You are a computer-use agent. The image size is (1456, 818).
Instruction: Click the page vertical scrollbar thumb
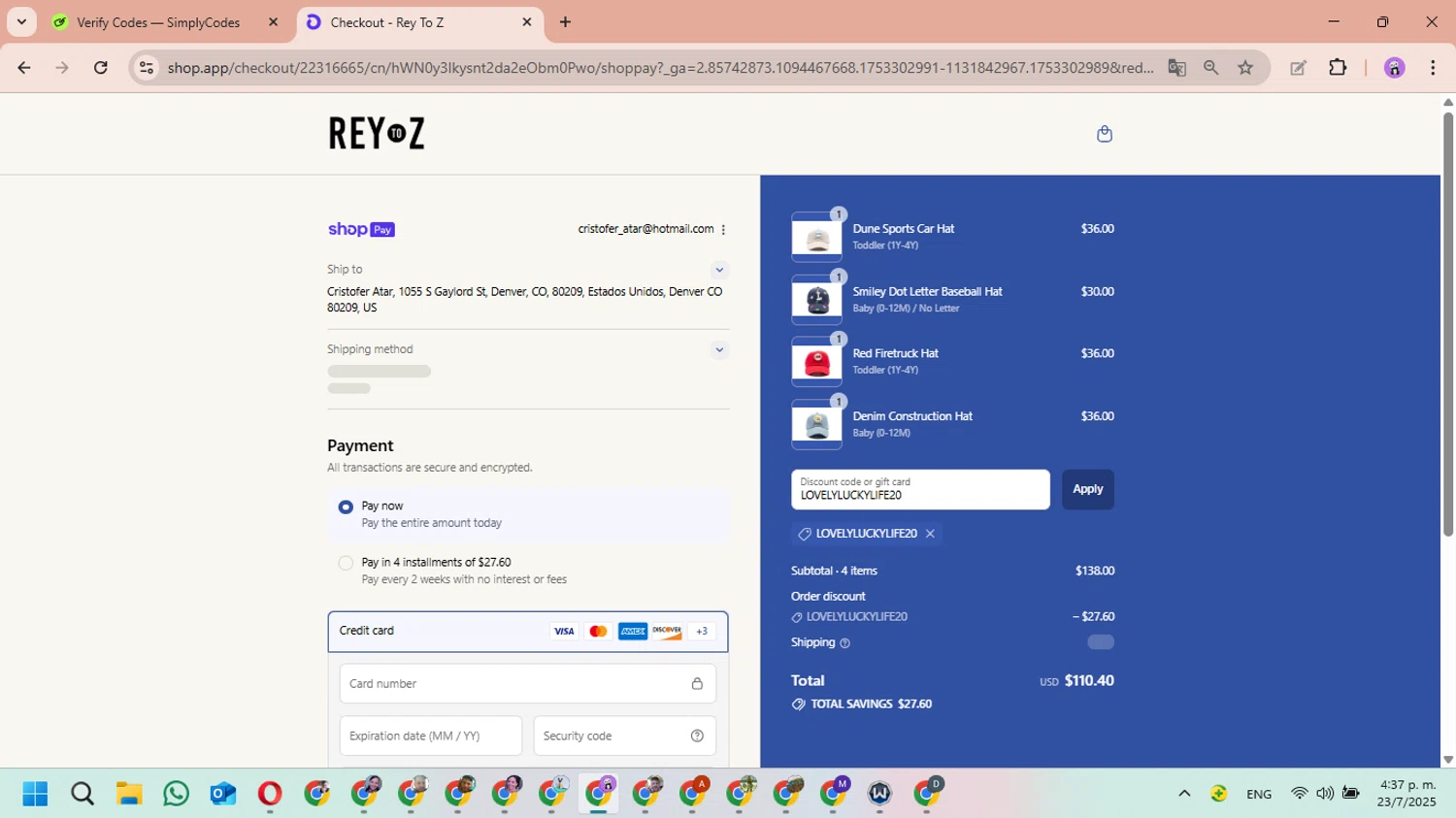click(1447, 325)
